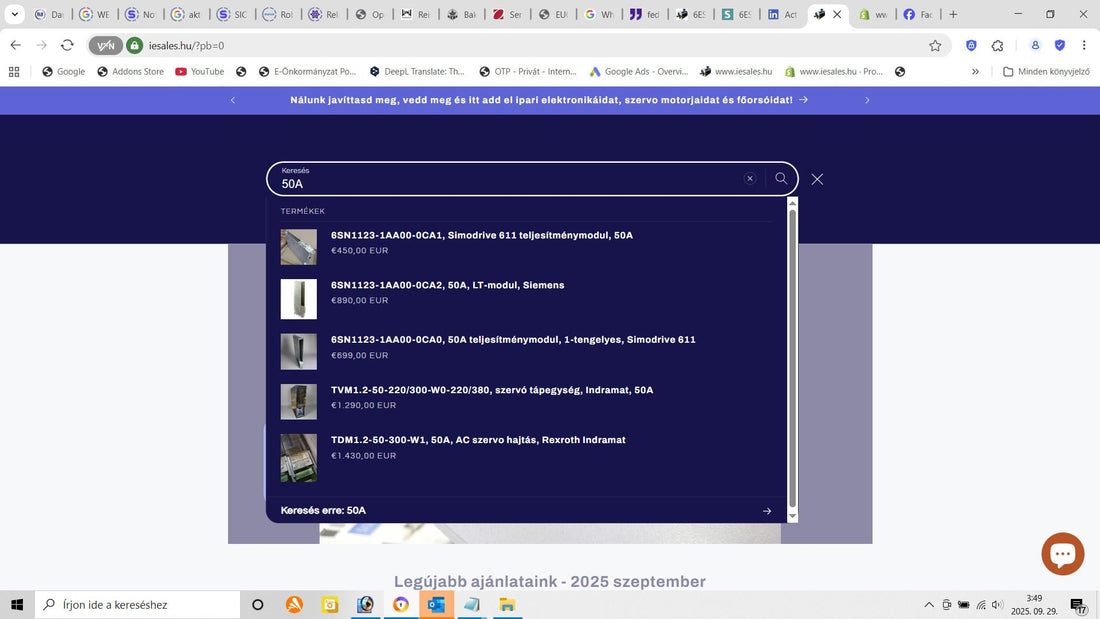Open the Shopify chat bubble
The width and height of the screenshot is (1100, 619).
click(x=1062, y=553)
